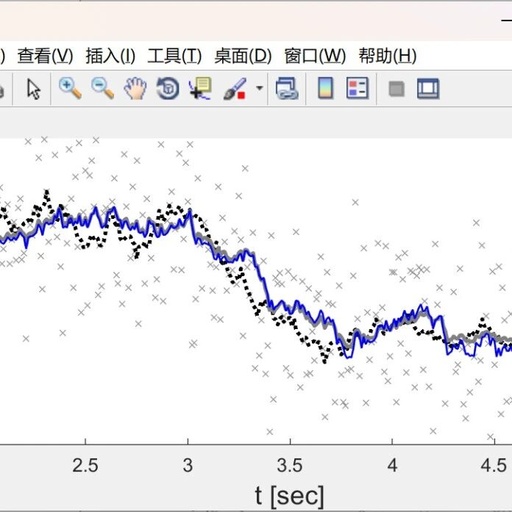Open the 查看(V) menu
The height and width of the screenshot is (512, 512).
click(45, 56)
